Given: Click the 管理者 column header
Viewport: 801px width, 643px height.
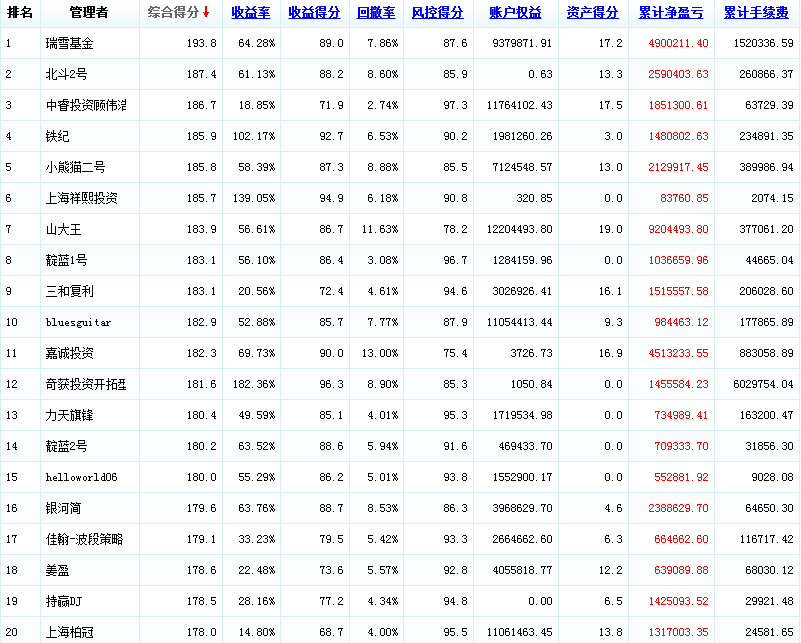Looking at the screenshot, I should (x=89, y=12).
